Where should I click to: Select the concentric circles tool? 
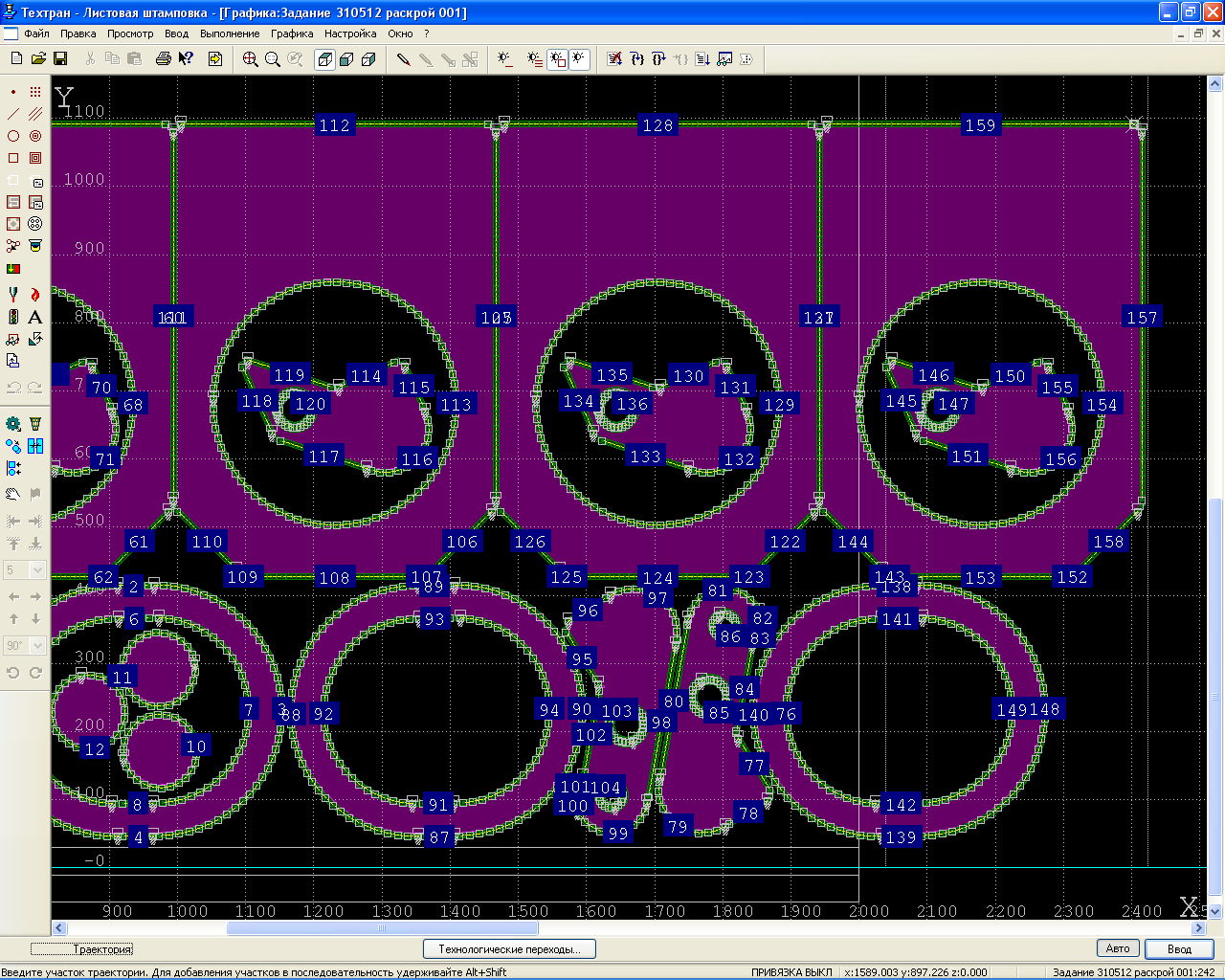pyautogui.click(x=35, y=136)
